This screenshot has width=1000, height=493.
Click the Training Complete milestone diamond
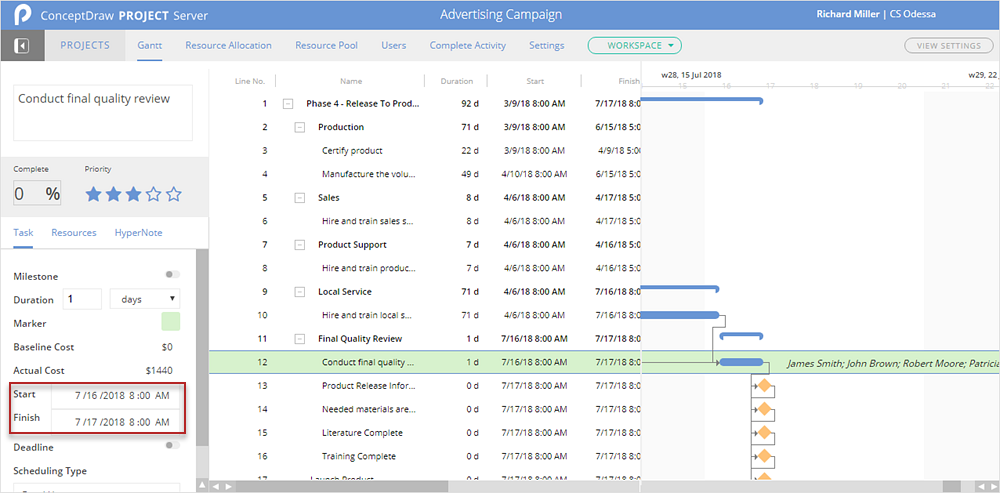(x=764, y=457)
